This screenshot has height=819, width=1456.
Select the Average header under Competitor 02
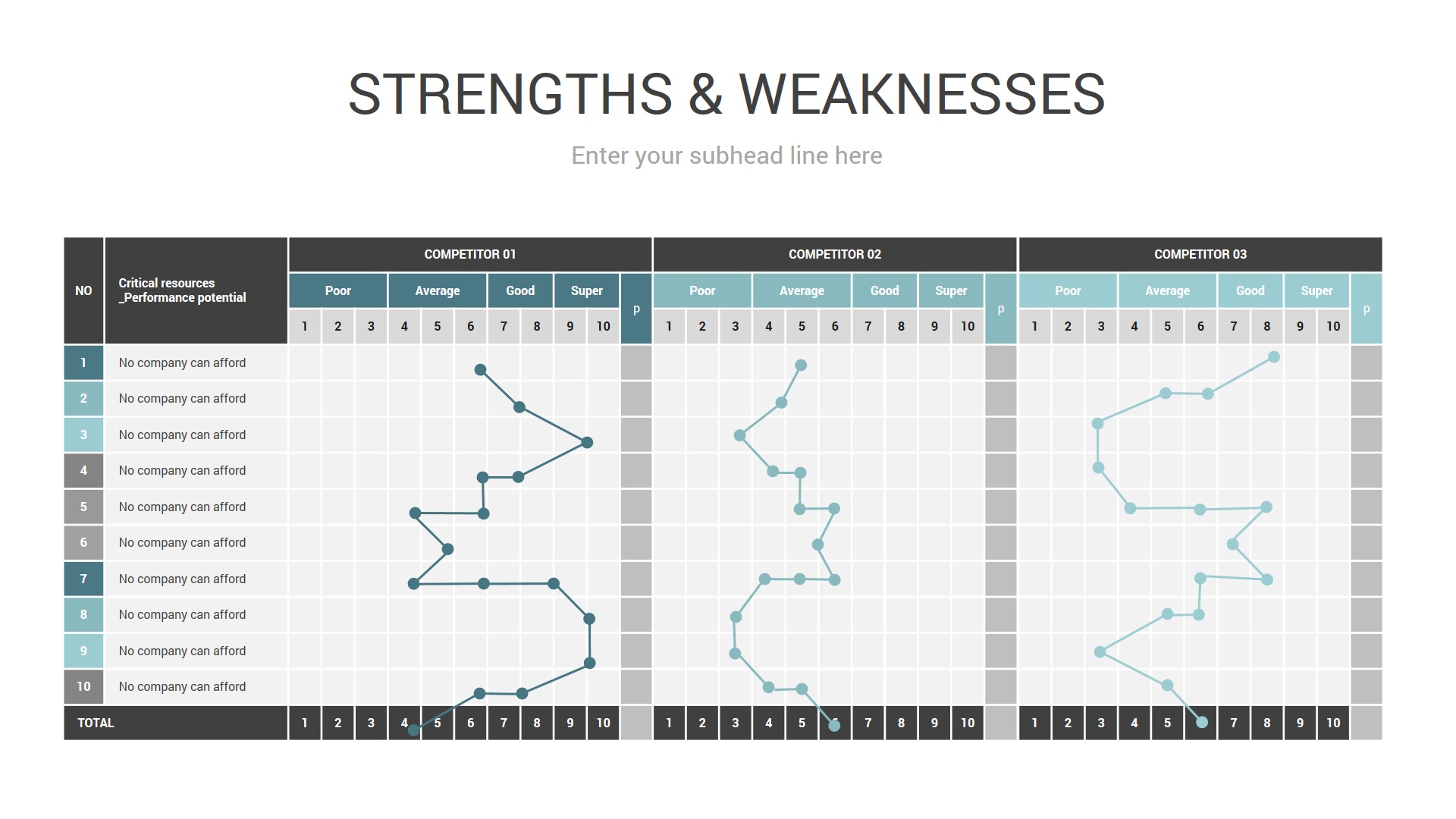tap(802, 290)
